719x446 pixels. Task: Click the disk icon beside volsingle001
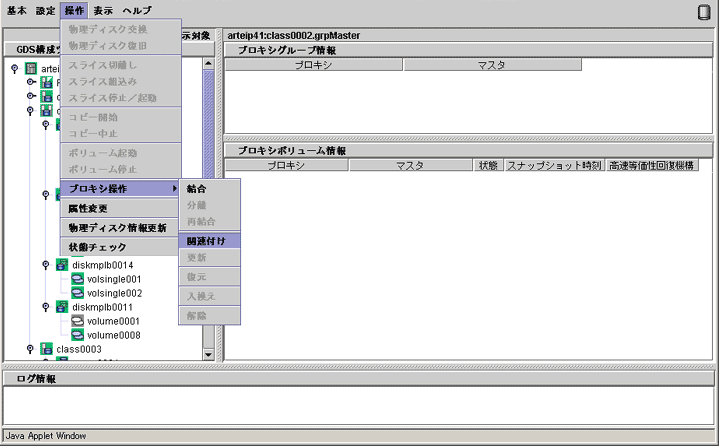point(77,279)
